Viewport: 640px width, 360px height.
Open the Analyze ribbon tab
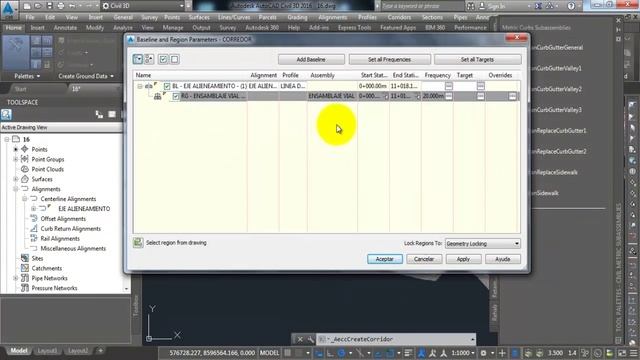[x=122, y=28]
